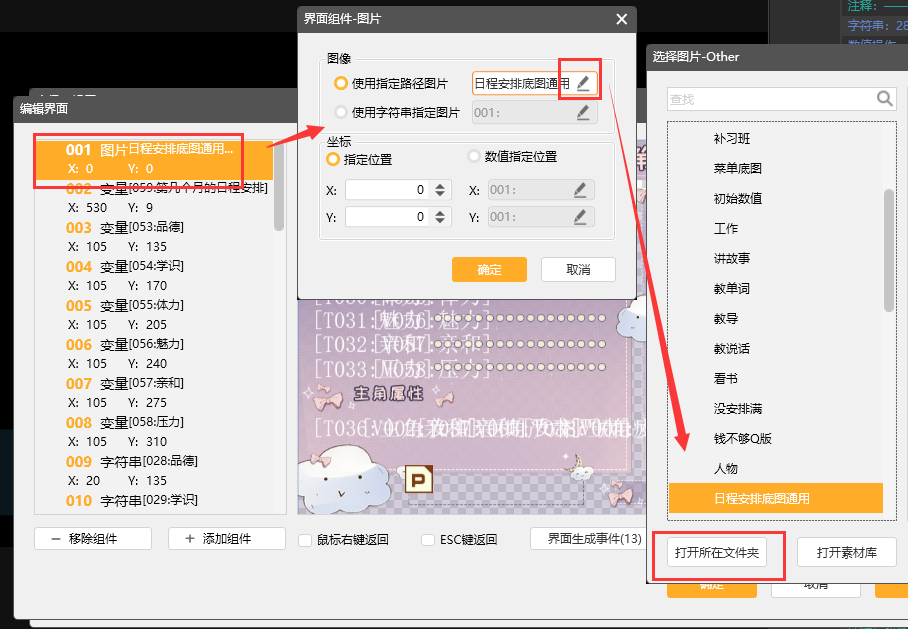The height and width of the screenshot is (629, 908).
Task: Click 确定 button in 界面组件-图片 dialog
Action: coord(489,269)
